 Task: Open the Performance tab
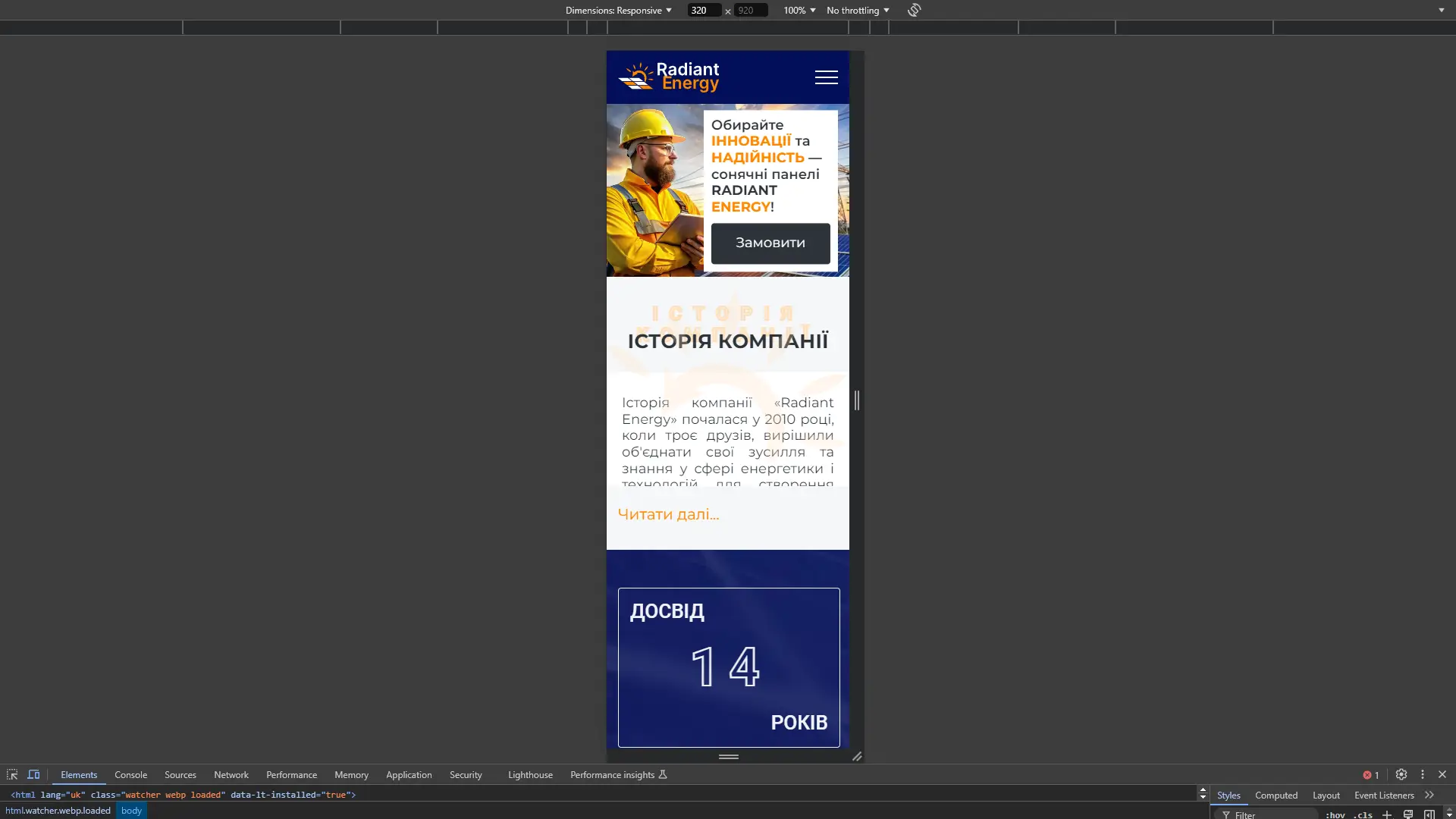(x=291, y=774)
